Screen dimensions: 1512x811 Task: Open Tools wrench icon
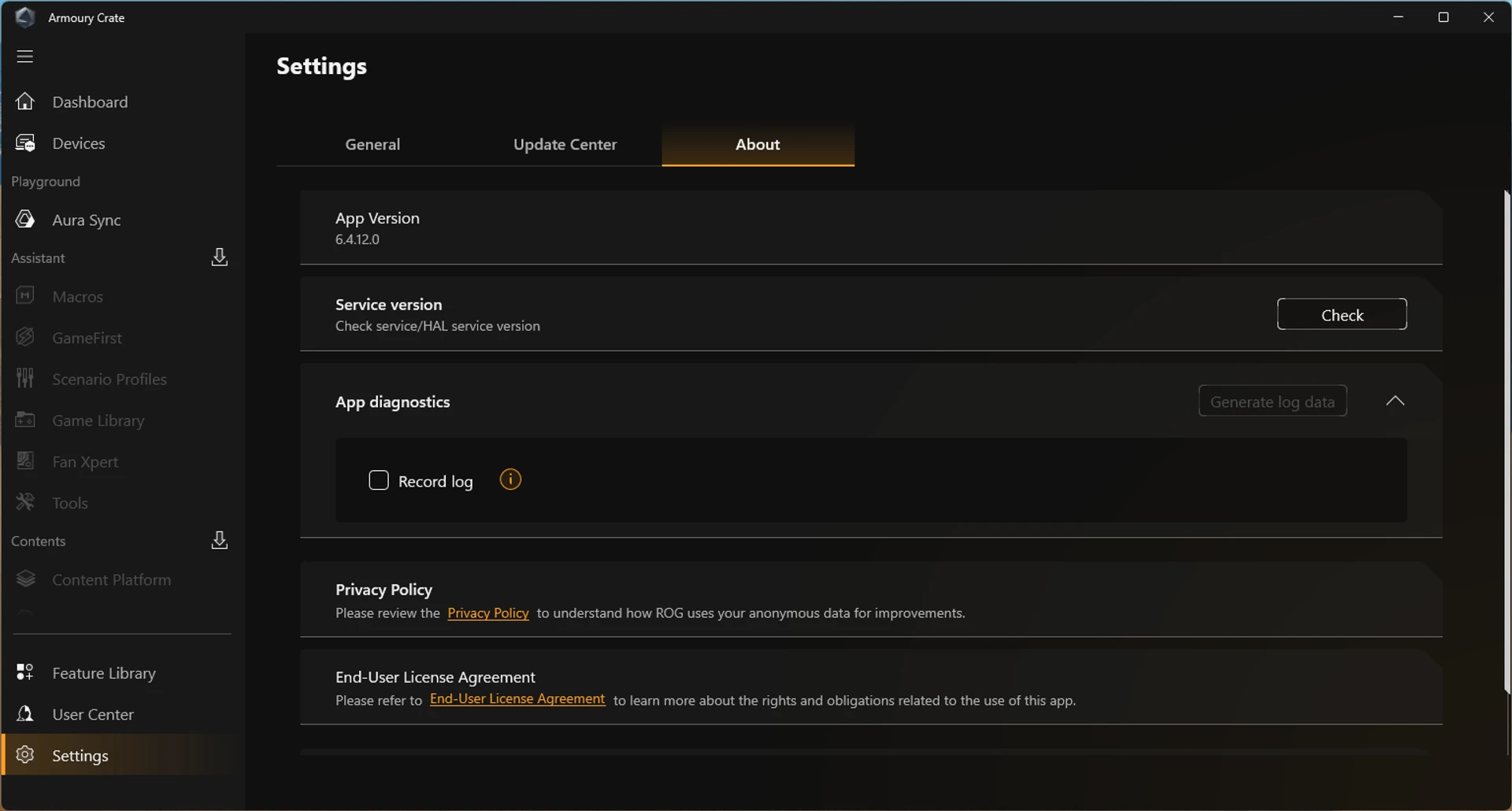[25, 502]
